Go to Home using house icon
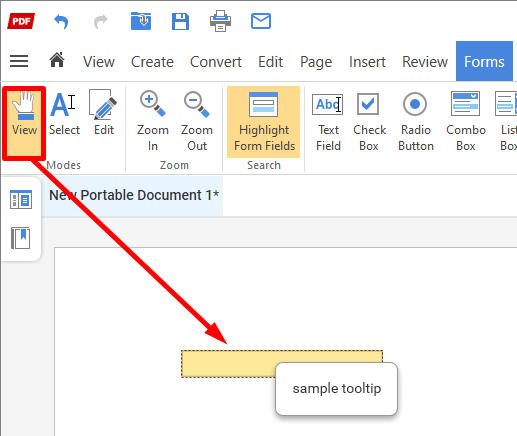 pyautogui.click(x=57, y=60)
